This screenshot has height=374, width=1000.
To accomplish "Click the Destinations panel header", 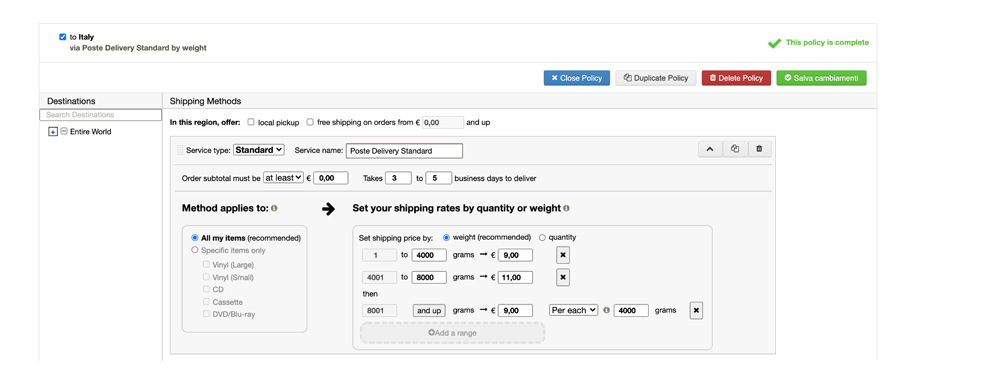I will coord(101,101).
